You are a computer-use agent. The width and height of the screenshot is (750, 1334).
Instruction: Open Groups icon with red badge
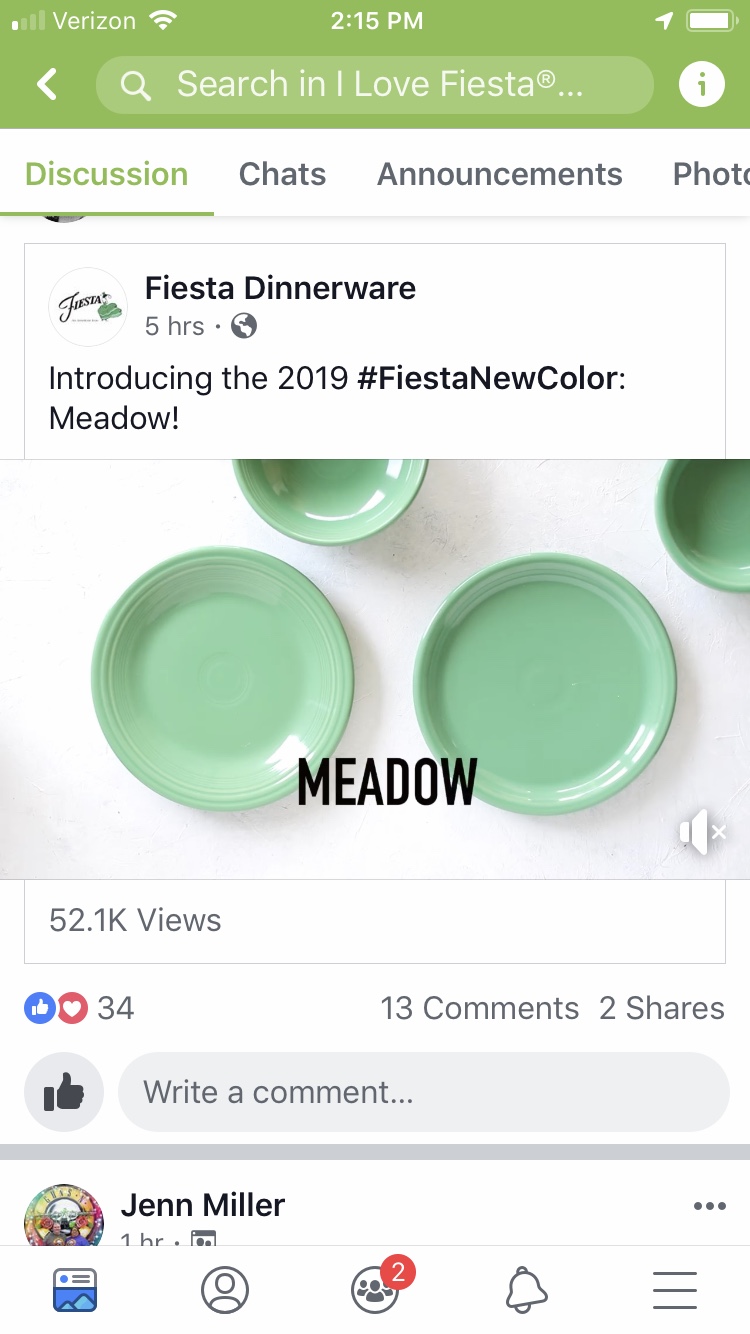pos(376,1290)
